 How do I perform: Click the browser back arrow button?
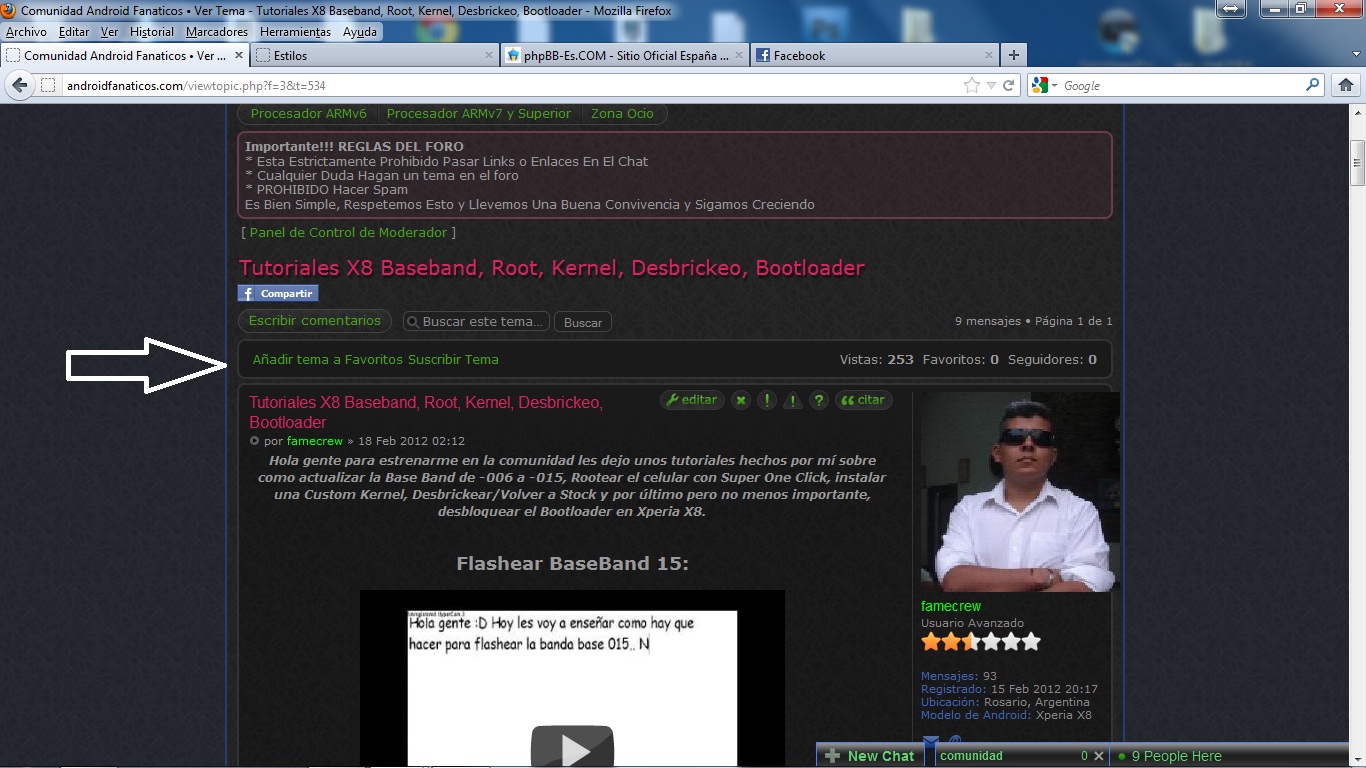point(19,86)
